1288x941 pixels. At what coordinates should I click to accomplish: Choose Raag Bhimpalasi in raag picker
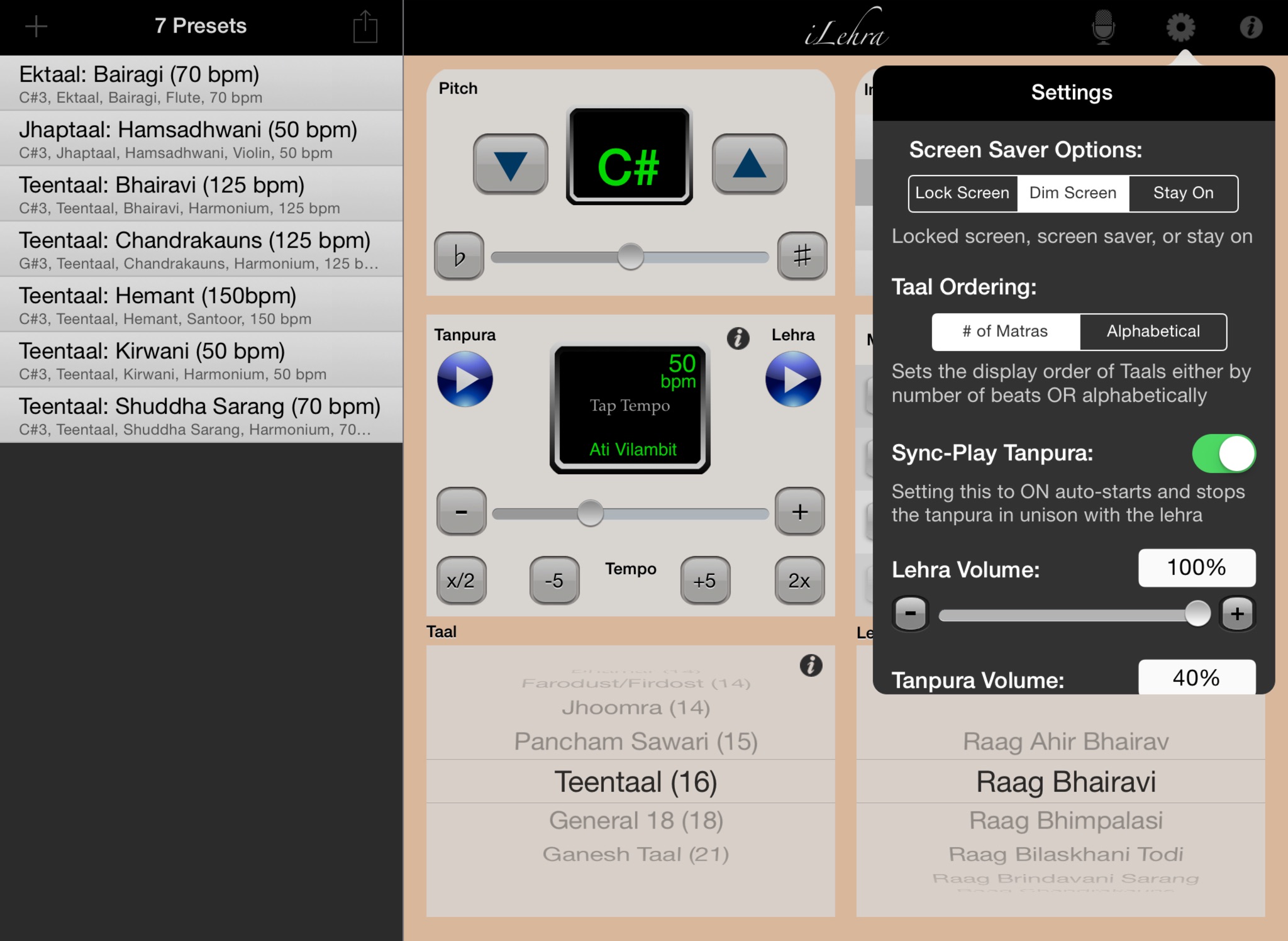(1065, 820)
